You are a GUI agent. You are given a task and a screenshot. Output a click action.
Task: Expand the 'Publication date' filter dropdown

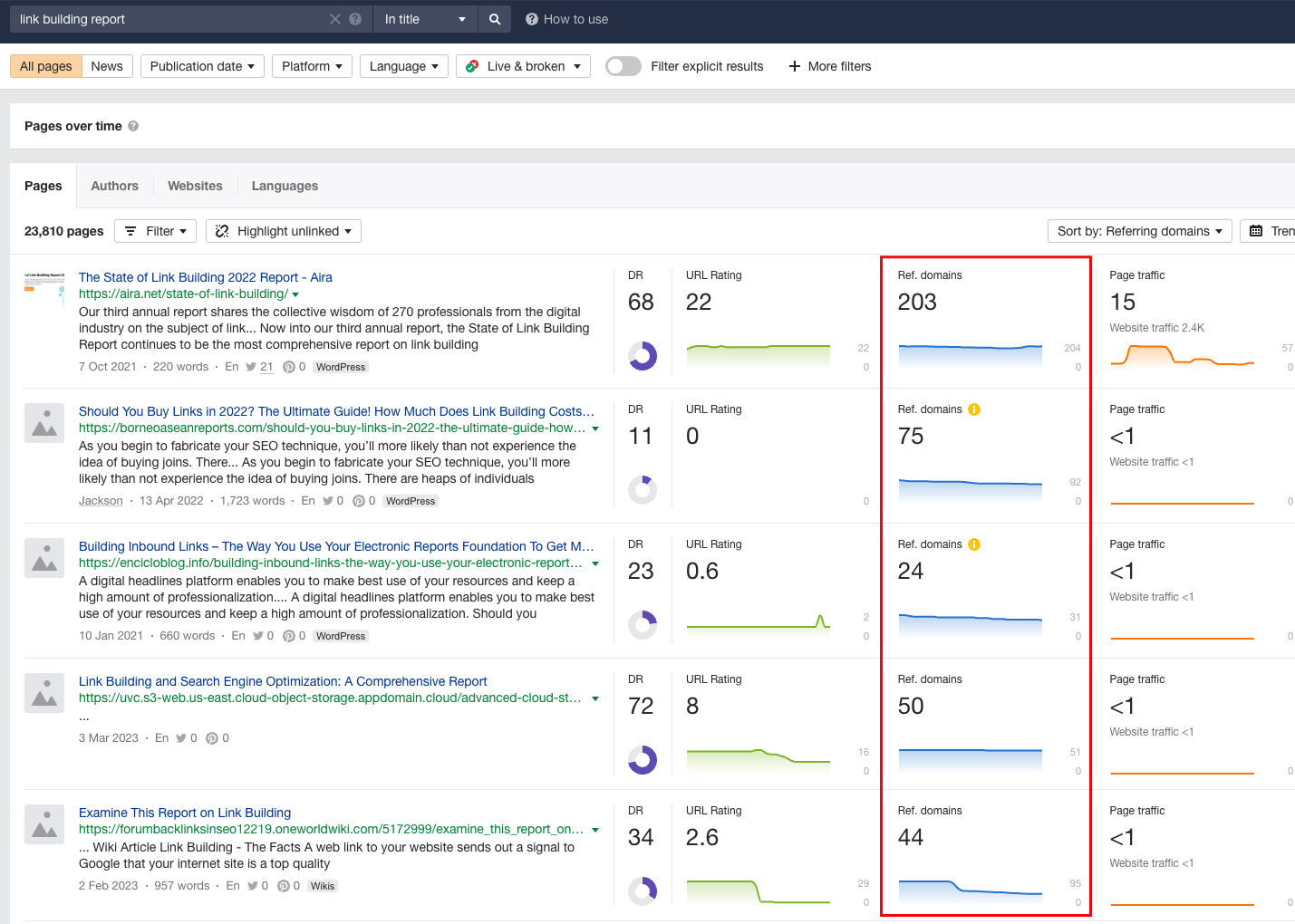(201, 65)
